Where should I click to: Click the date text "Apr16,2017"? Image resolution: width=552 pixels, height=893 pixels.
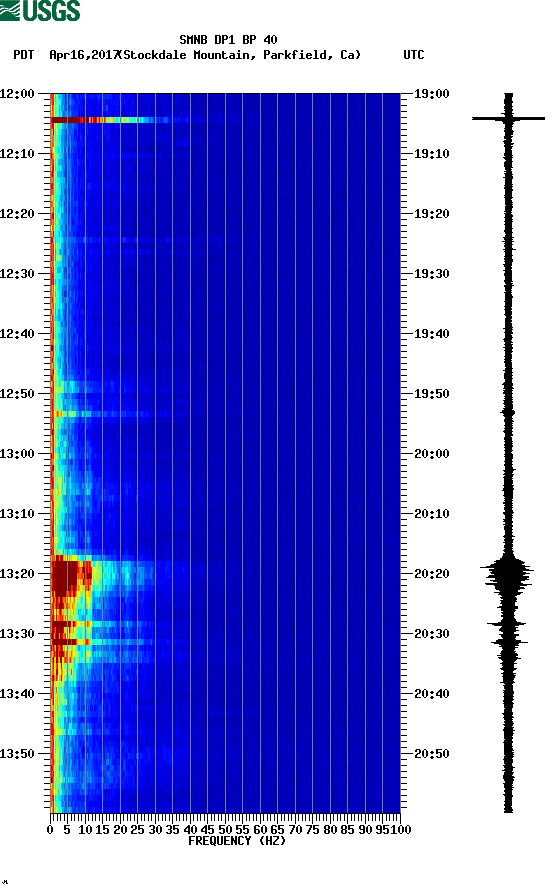tap(84, 55)
